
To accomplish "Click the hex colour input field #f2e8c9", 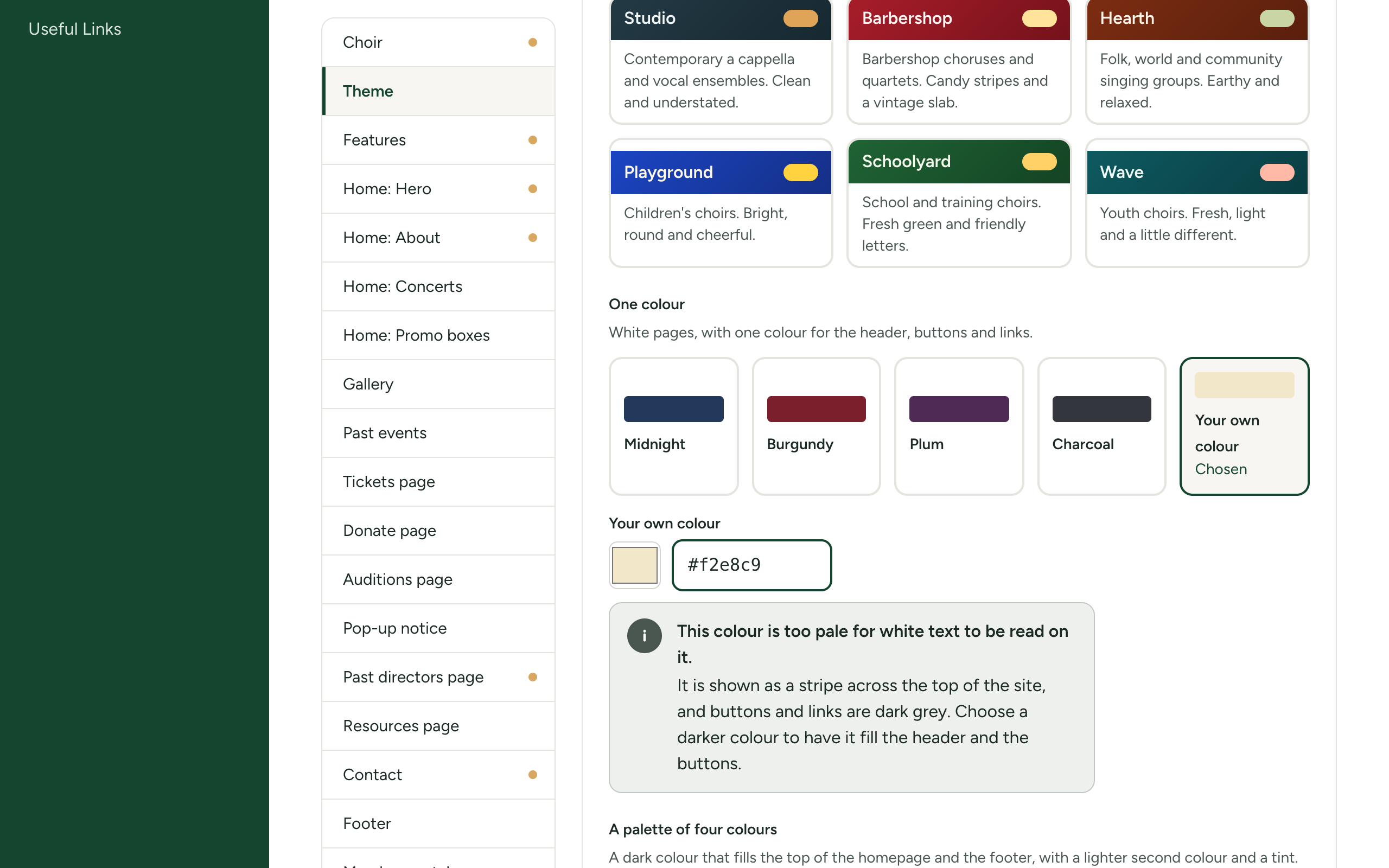I will (x=752, y=565).
